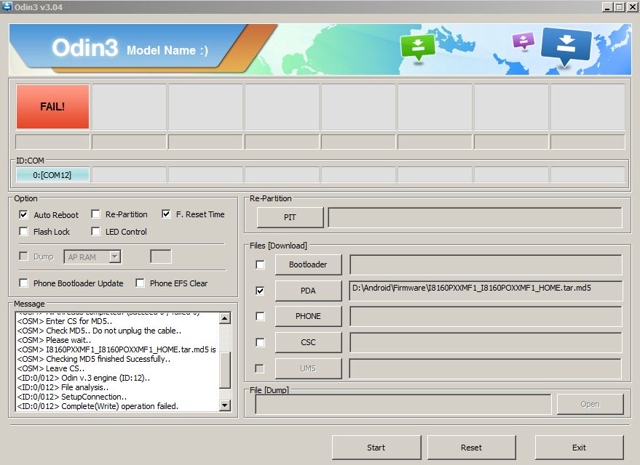Click the Odin3 title bar app icon
Viewport: 640px width, 465px height.
click(x=7, y=6)
